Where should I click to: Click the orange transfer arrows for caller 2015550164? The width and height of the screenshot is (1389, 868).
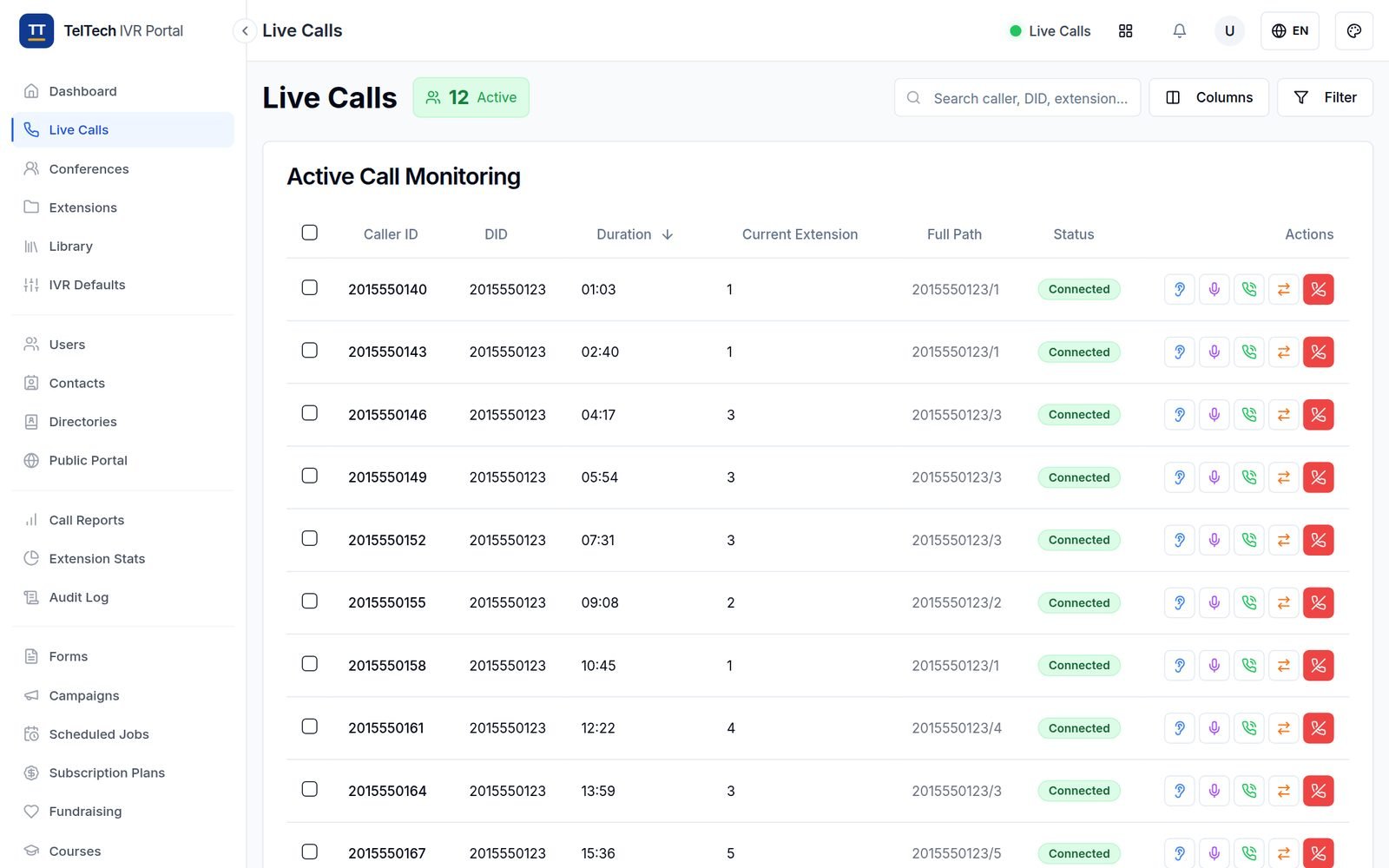(x=1283, y=791)
